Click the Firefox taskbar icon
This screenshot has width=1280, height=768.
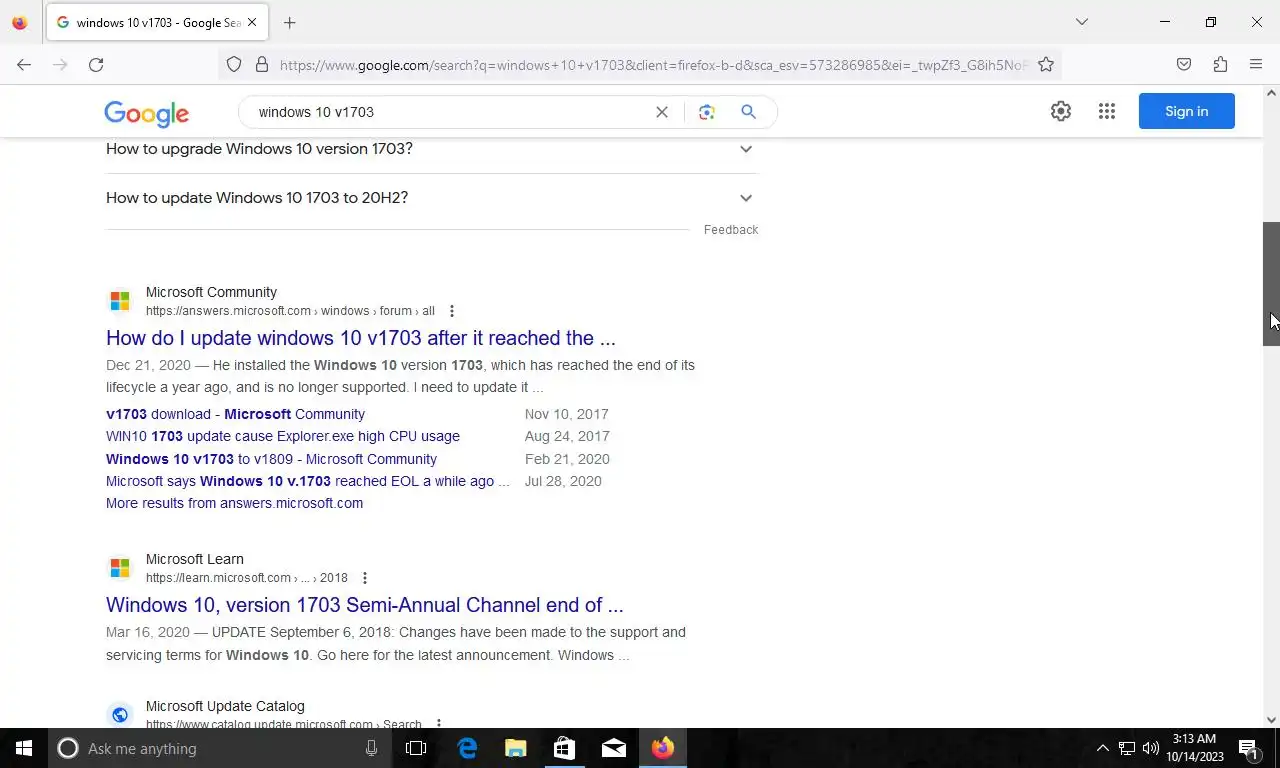click(x=663, y=748)
